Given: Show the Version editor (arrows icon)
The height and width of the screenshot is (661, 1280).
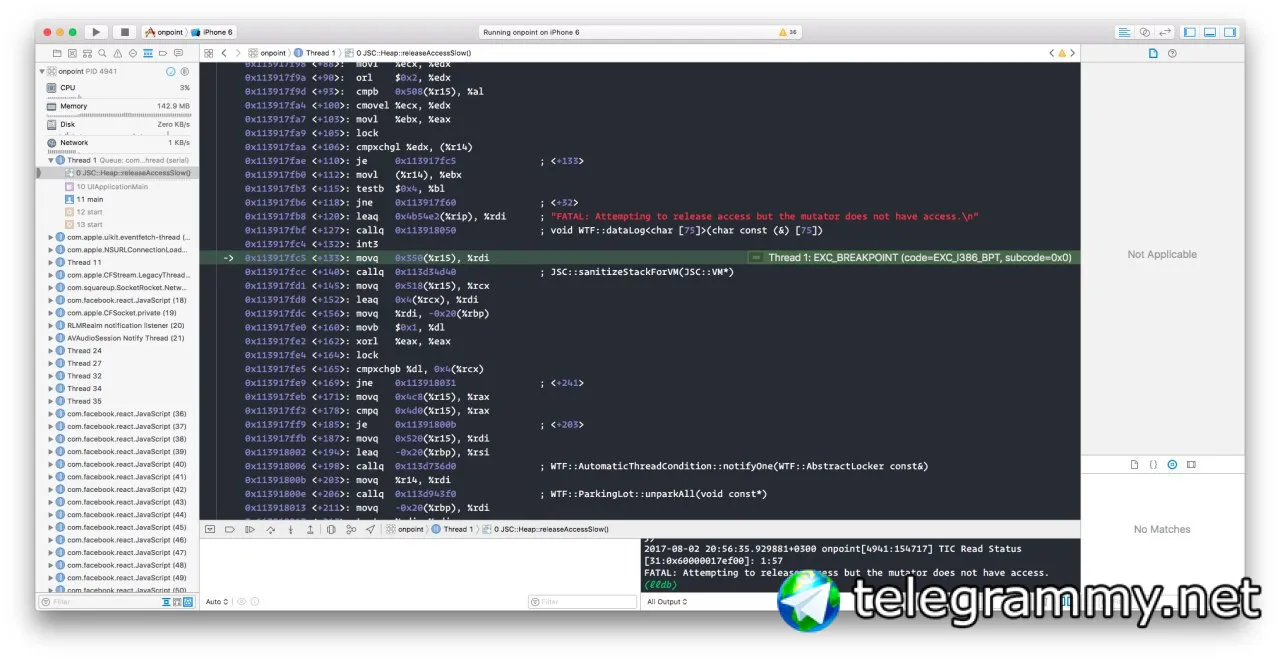Looking at the screenshot, I should point(1165,32).
